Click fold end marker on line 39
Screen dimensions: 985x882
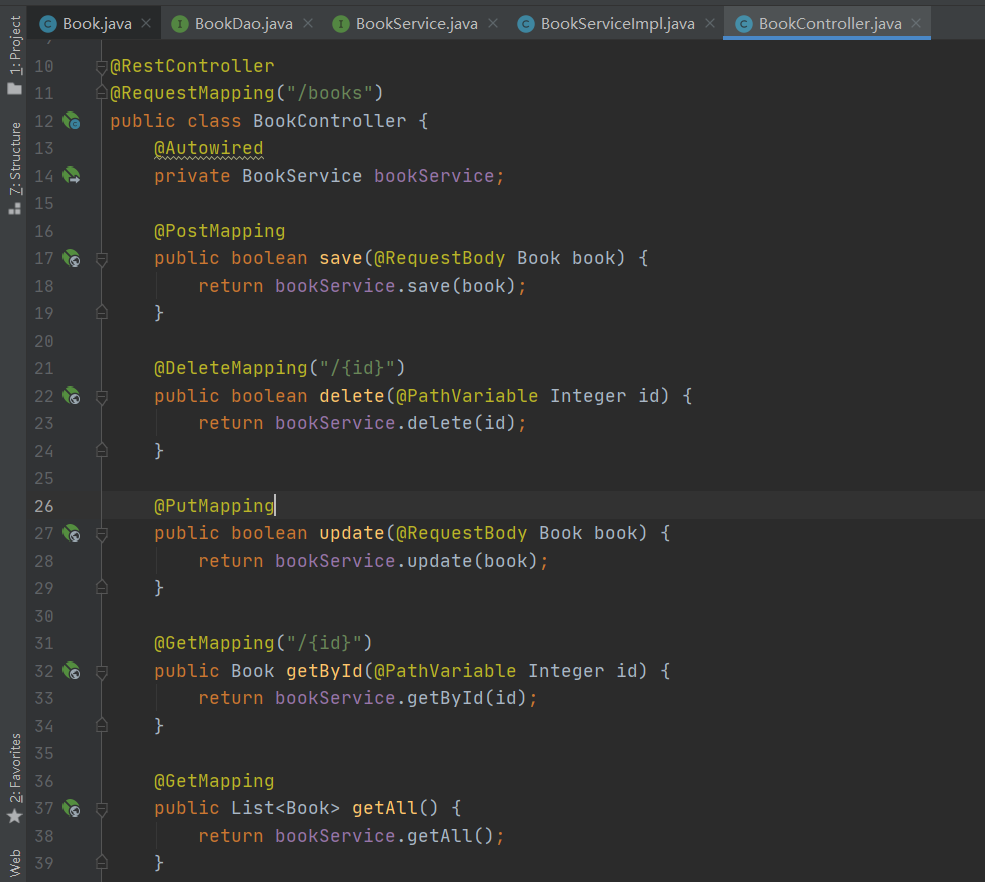pos(101,863)
